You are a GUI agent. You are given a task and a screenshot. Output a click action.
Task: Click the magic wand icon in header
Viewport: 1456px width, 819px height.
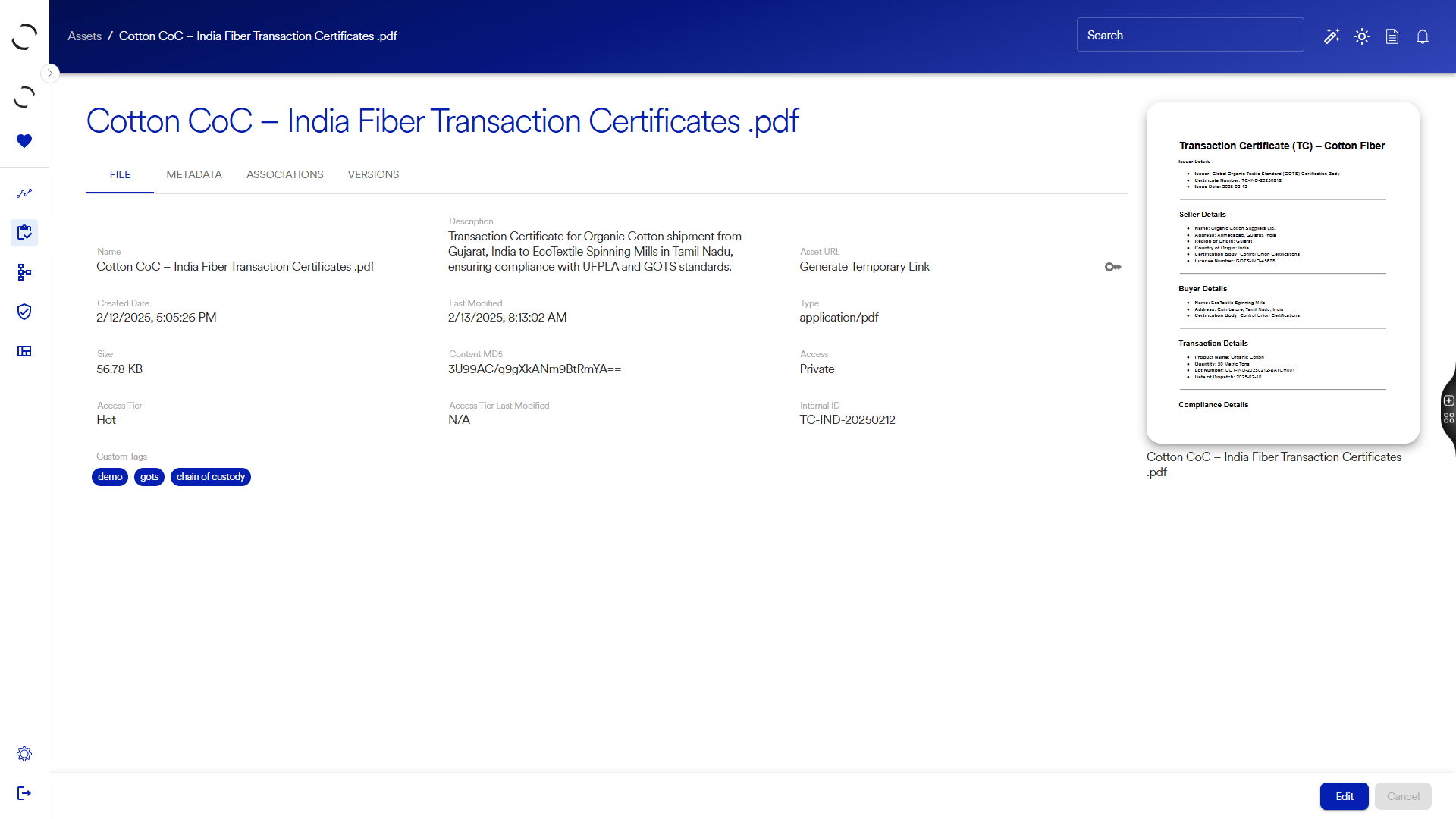[x=1332, y=36]
